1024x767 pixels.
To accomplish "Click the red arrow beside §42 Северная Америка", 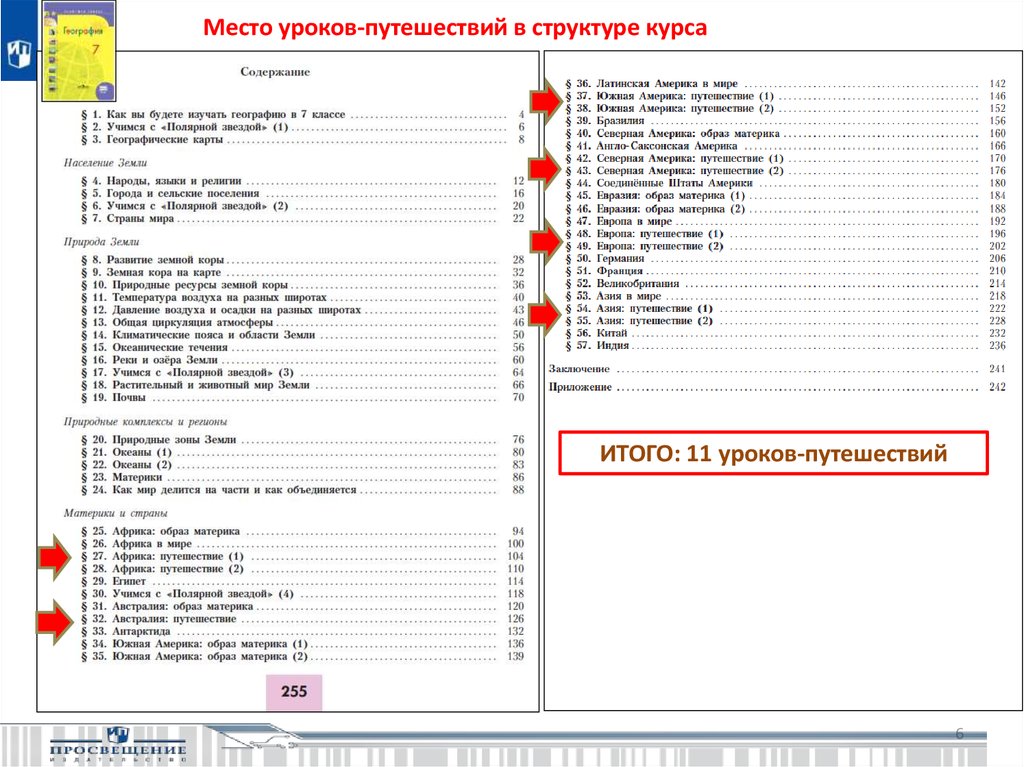I will tap(546, 166).
